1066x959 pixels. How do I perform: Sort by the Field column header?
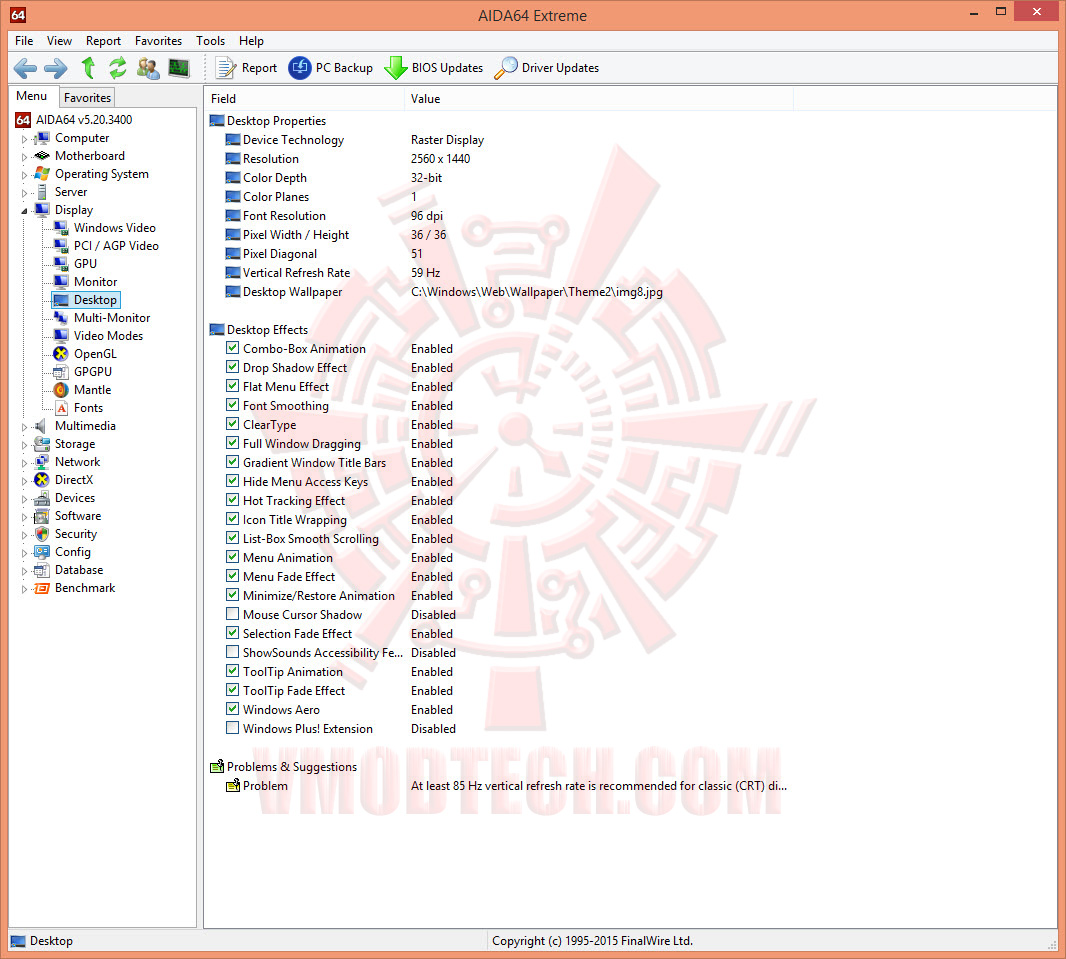304,99
